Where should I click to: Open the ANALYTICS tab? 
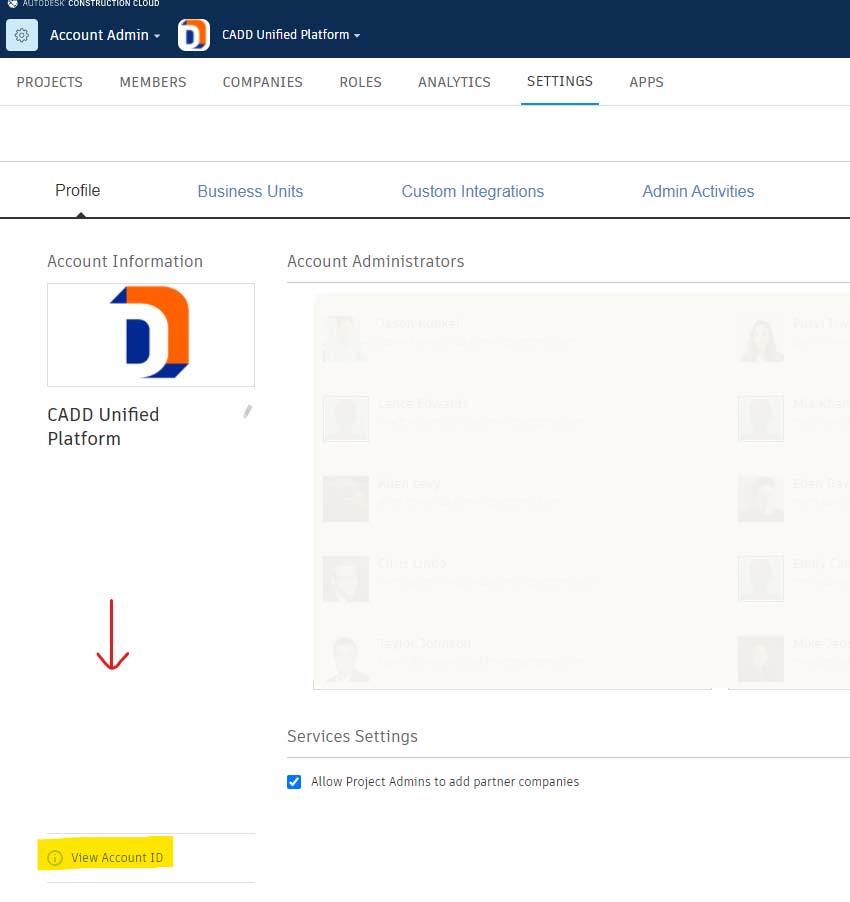pos(454,82)
